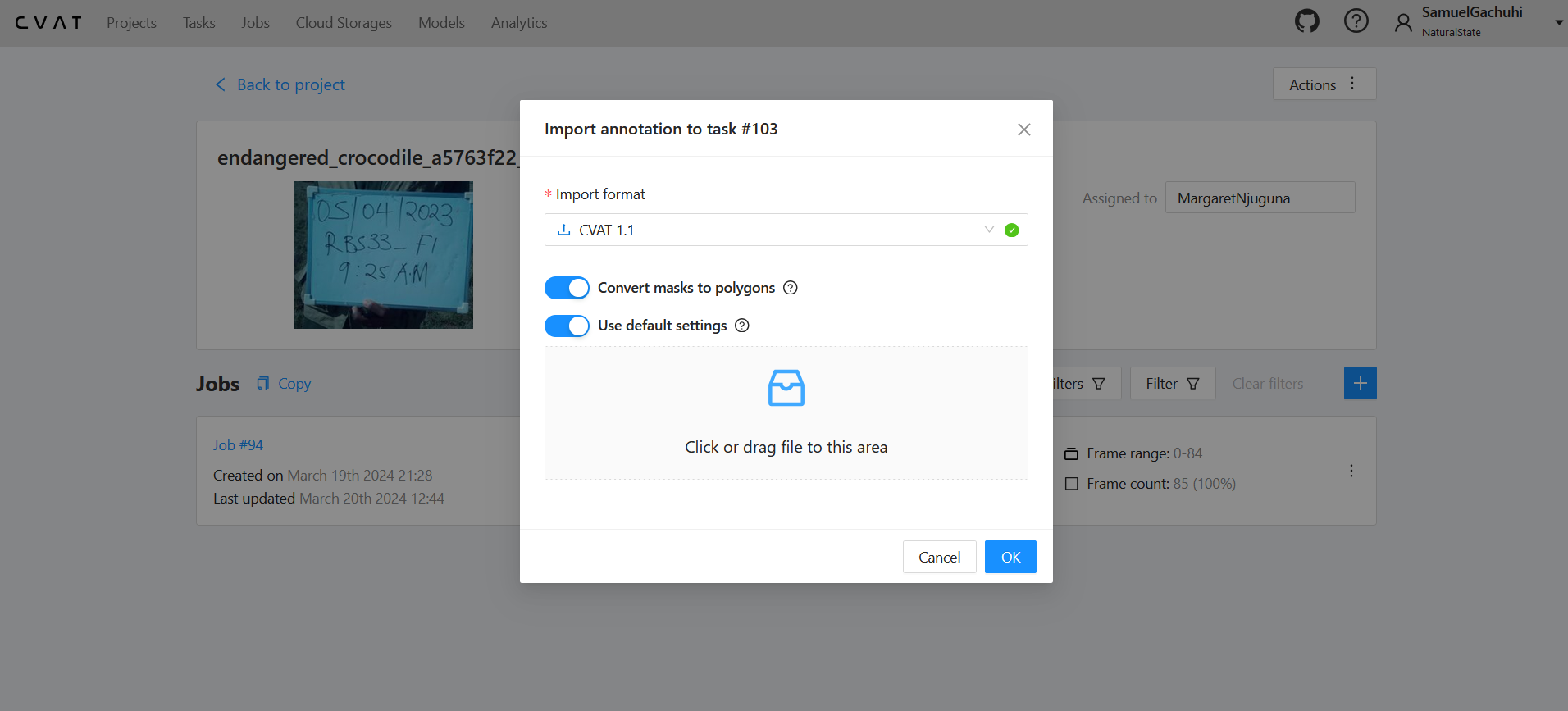Click the NaturalState organization label
Viewport: 1568px width, 711px height.
pyautogui.click(x=1451, y=33)
